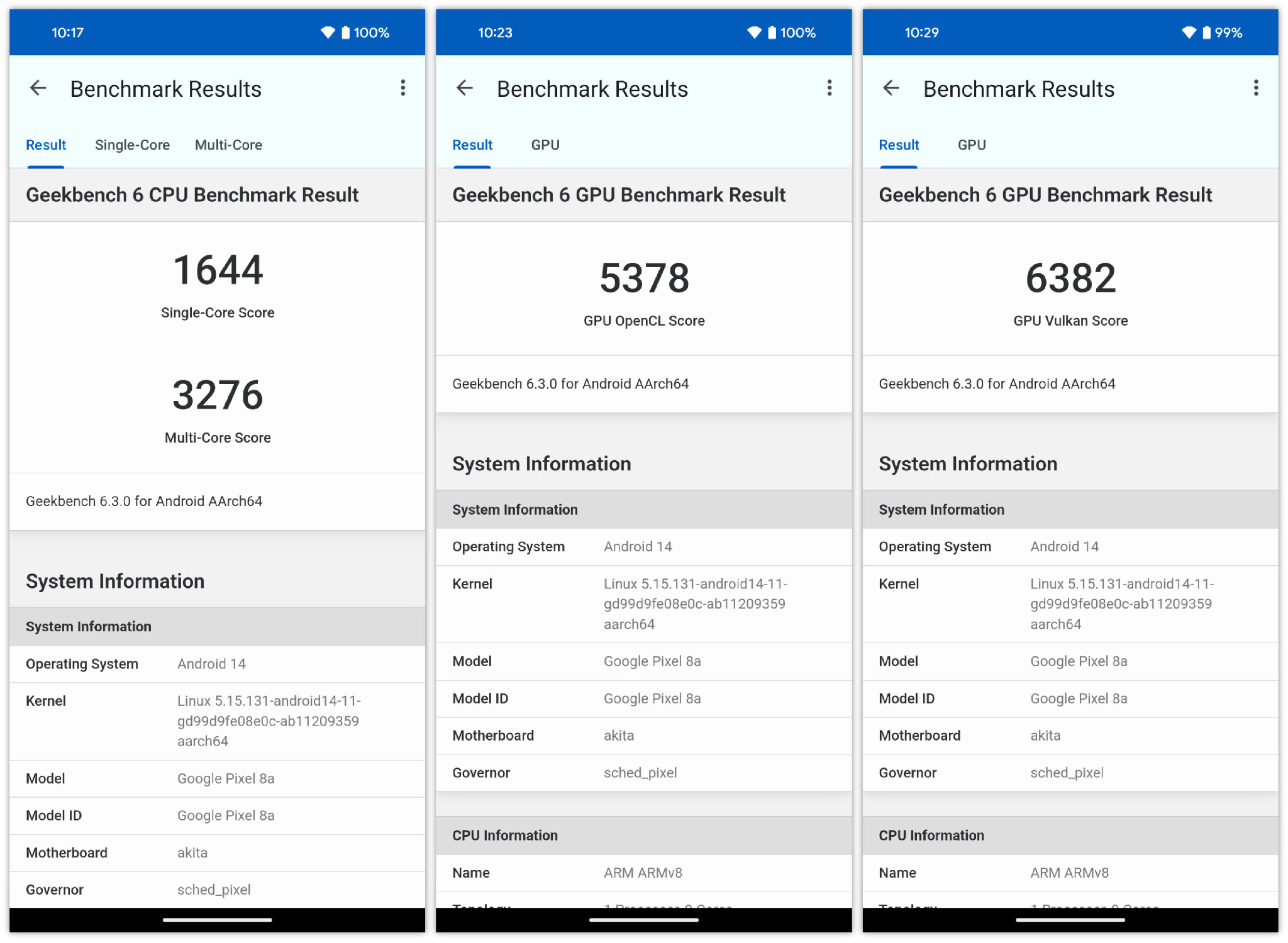Tap Wi-Fi icon in 10:29 status bar
This screenshot has height=943, width=1288.
click(x=1189, y=33)
